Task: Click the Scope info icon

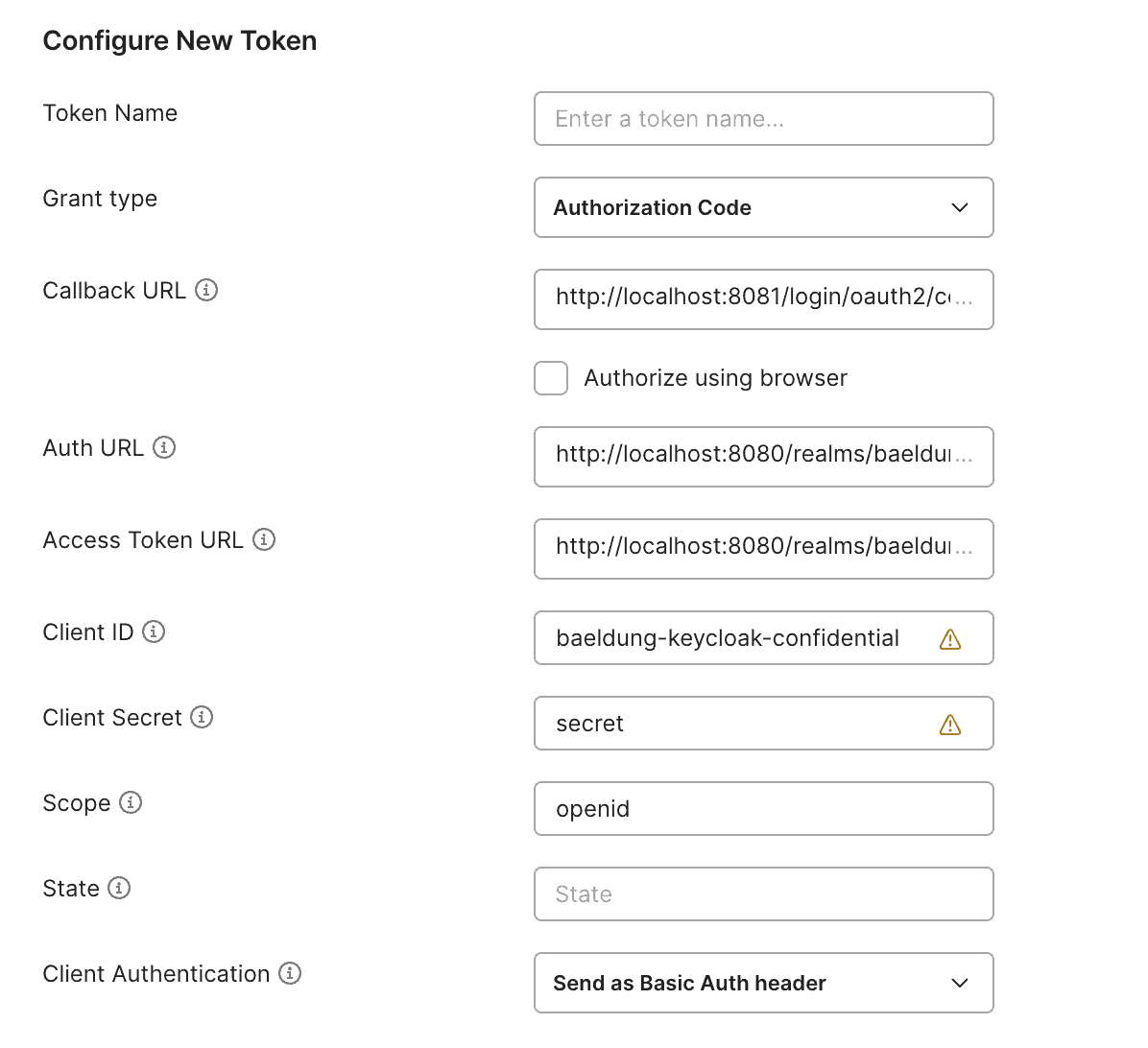Action: point(131,802)
